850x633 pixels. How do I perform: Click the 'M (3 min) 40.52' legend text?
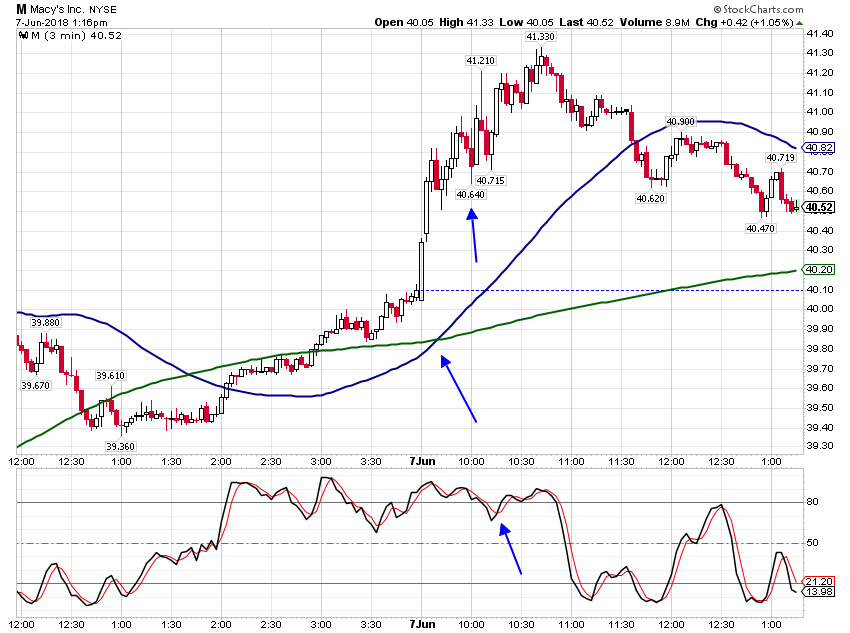76,36
